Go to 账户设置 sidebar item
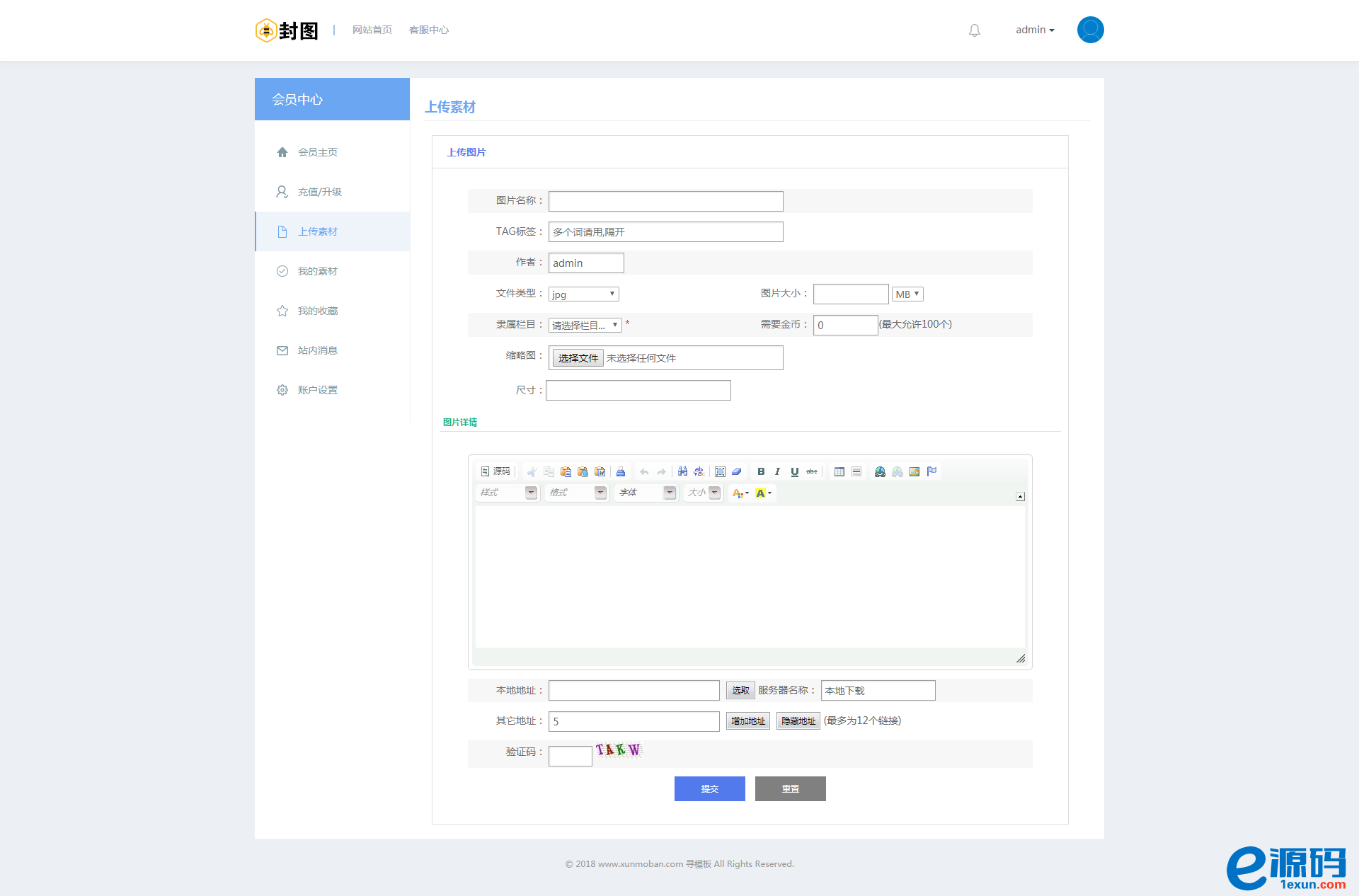Viewport: 1359px width, 896px height. click(x=317, y=390)
